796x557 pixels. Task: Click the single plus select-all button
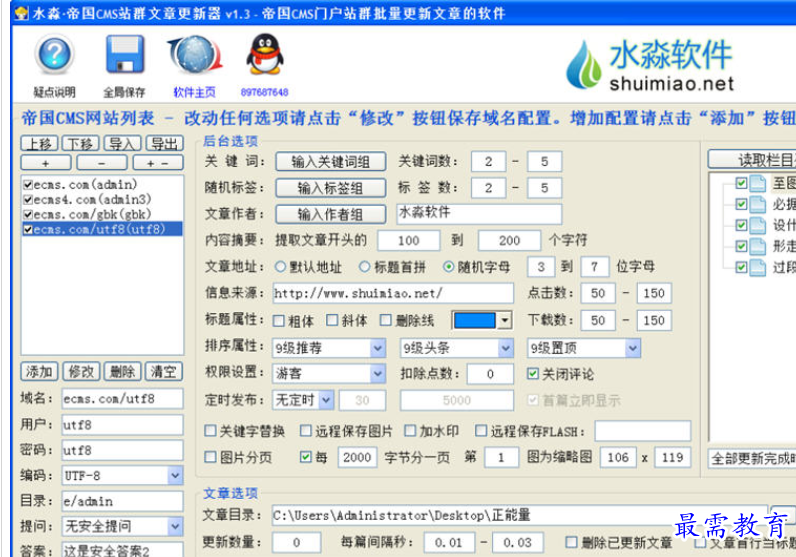pyautogui.click(x=46, y=163)
